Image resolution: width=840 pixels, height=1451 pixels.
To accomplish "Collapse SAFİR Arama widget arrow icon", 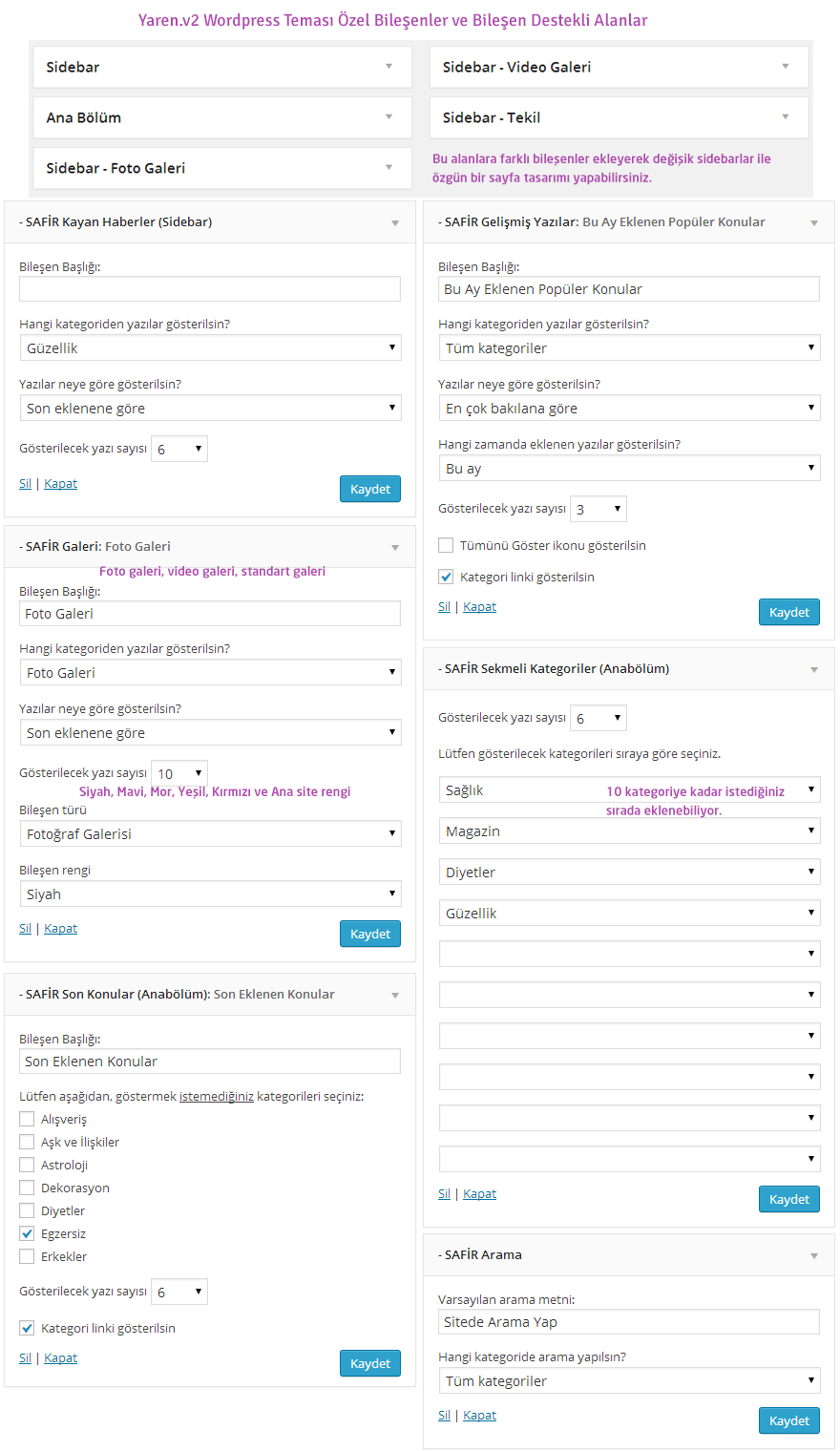I will coord(814,1255).
